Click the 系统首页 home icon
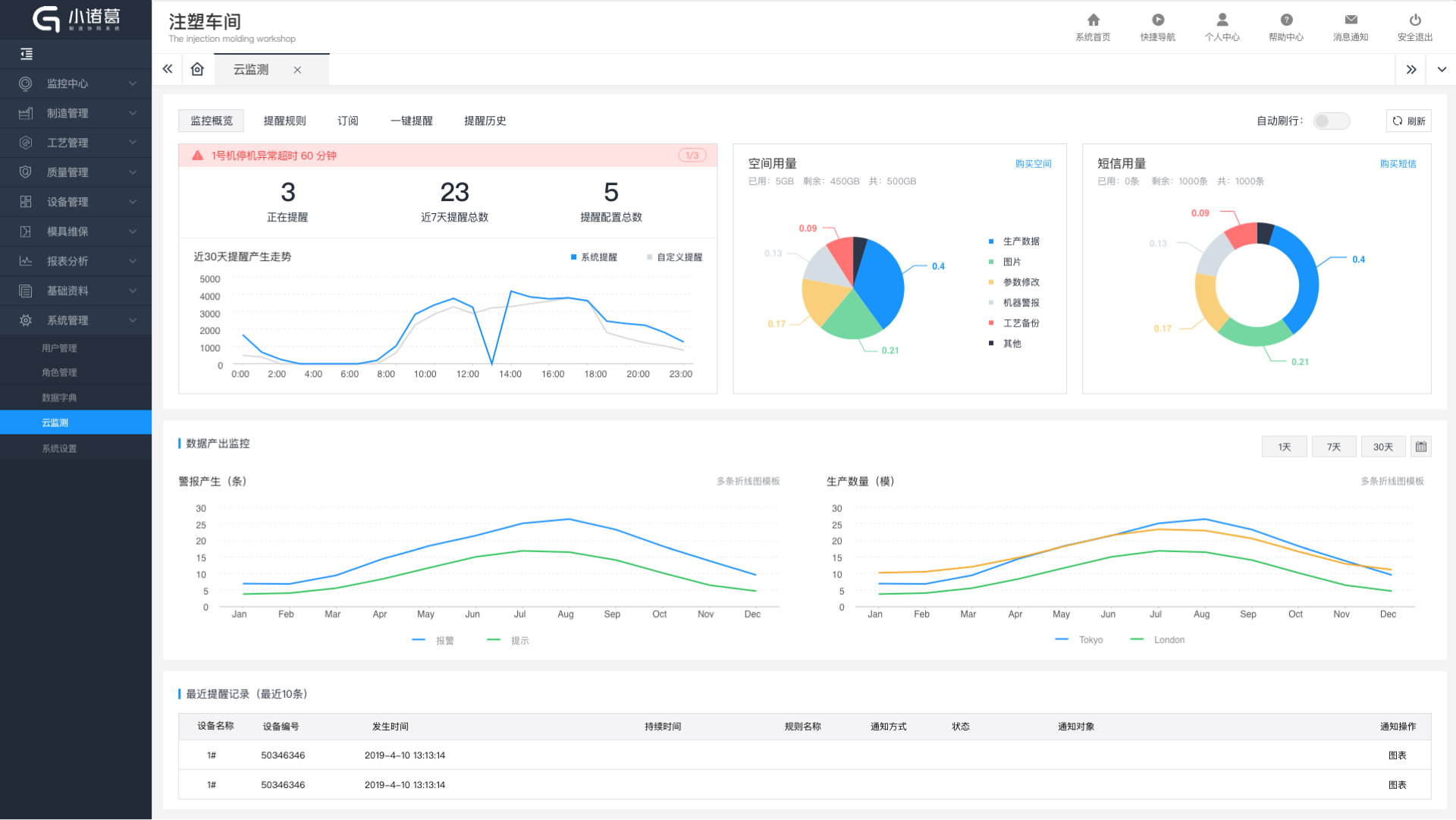1456x820 pixels. tap(1093, 20)
